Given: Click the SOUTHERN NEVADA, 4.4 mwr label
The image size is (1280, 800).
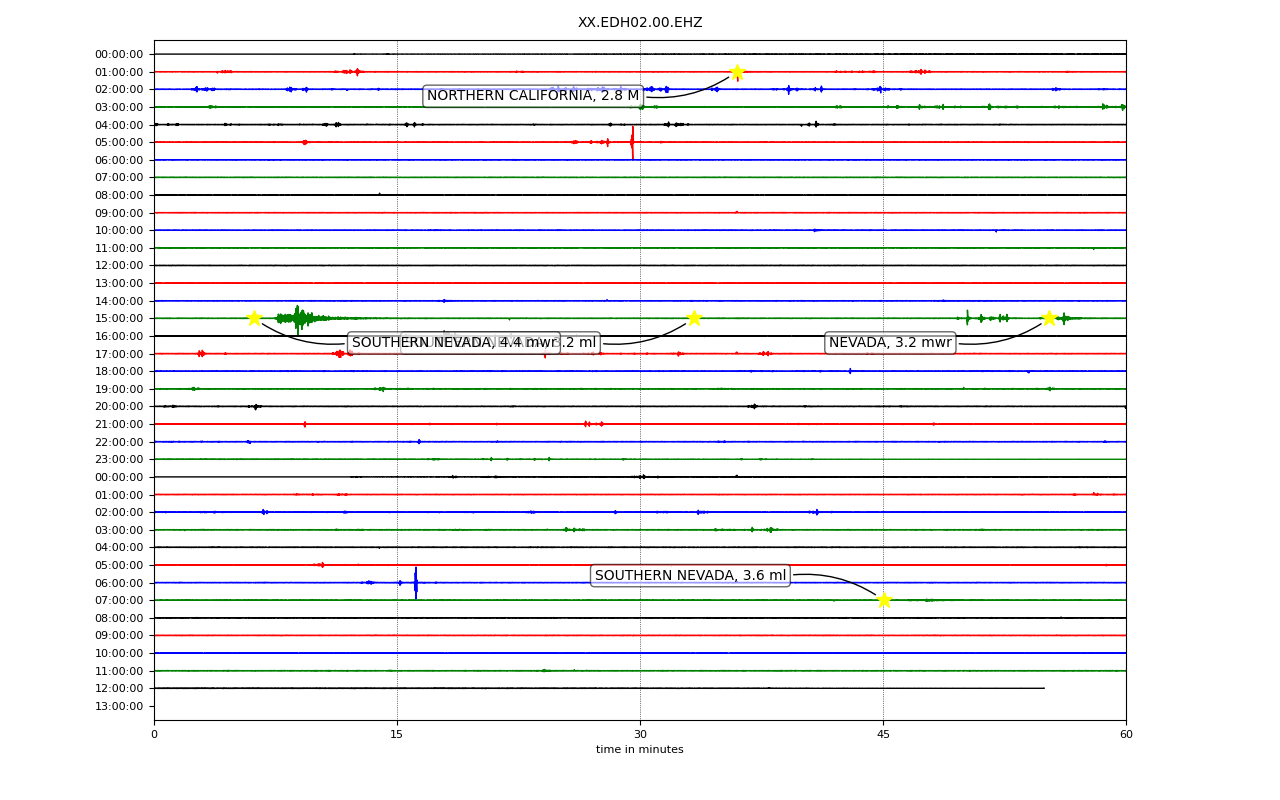Looking at the screenshot, I should coord(454,343).
